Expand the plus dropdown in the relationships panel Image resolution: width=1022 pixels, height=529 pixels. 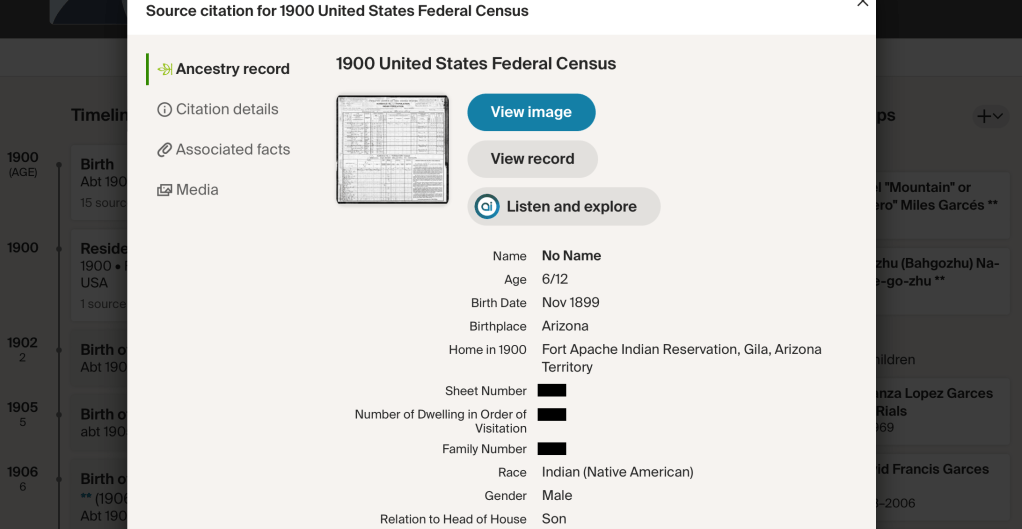click(989, 116)
